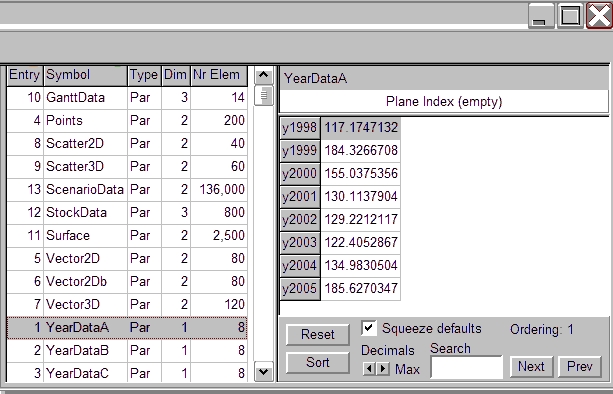Go to the Prev search match
The width and height of the screenshot is (613, 394).
point(579,367)
